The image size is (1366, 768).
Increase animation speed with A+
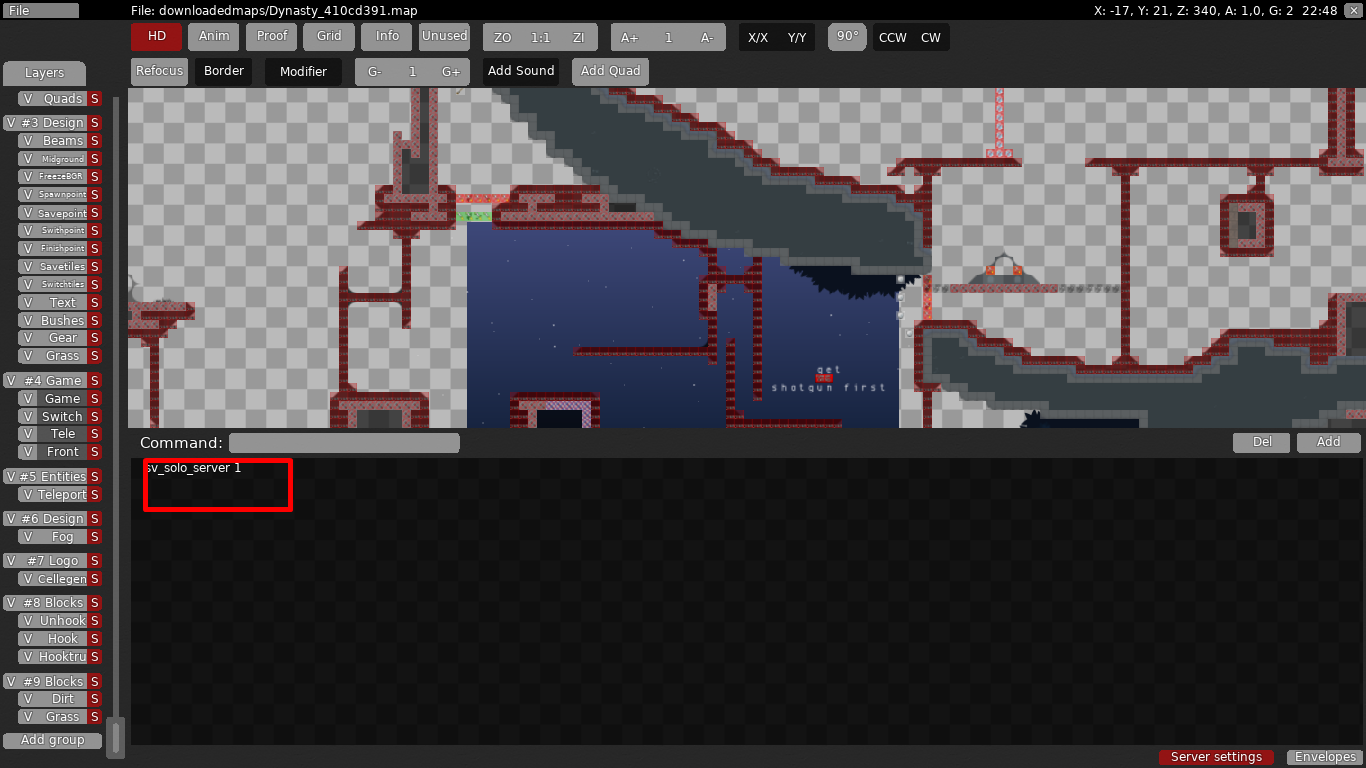pyautogui.click(x=629, y=38)
